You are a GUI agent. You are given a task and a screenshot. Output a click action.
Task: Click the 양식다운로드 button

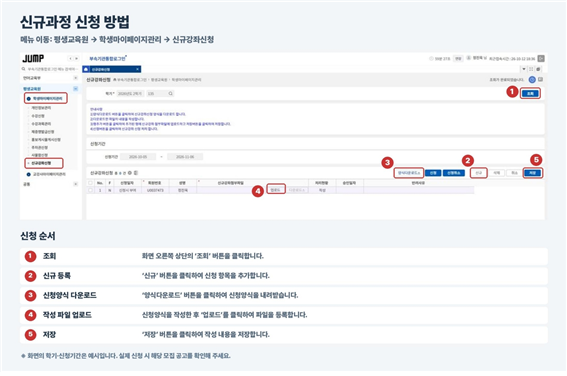click(x=409, y=173)
